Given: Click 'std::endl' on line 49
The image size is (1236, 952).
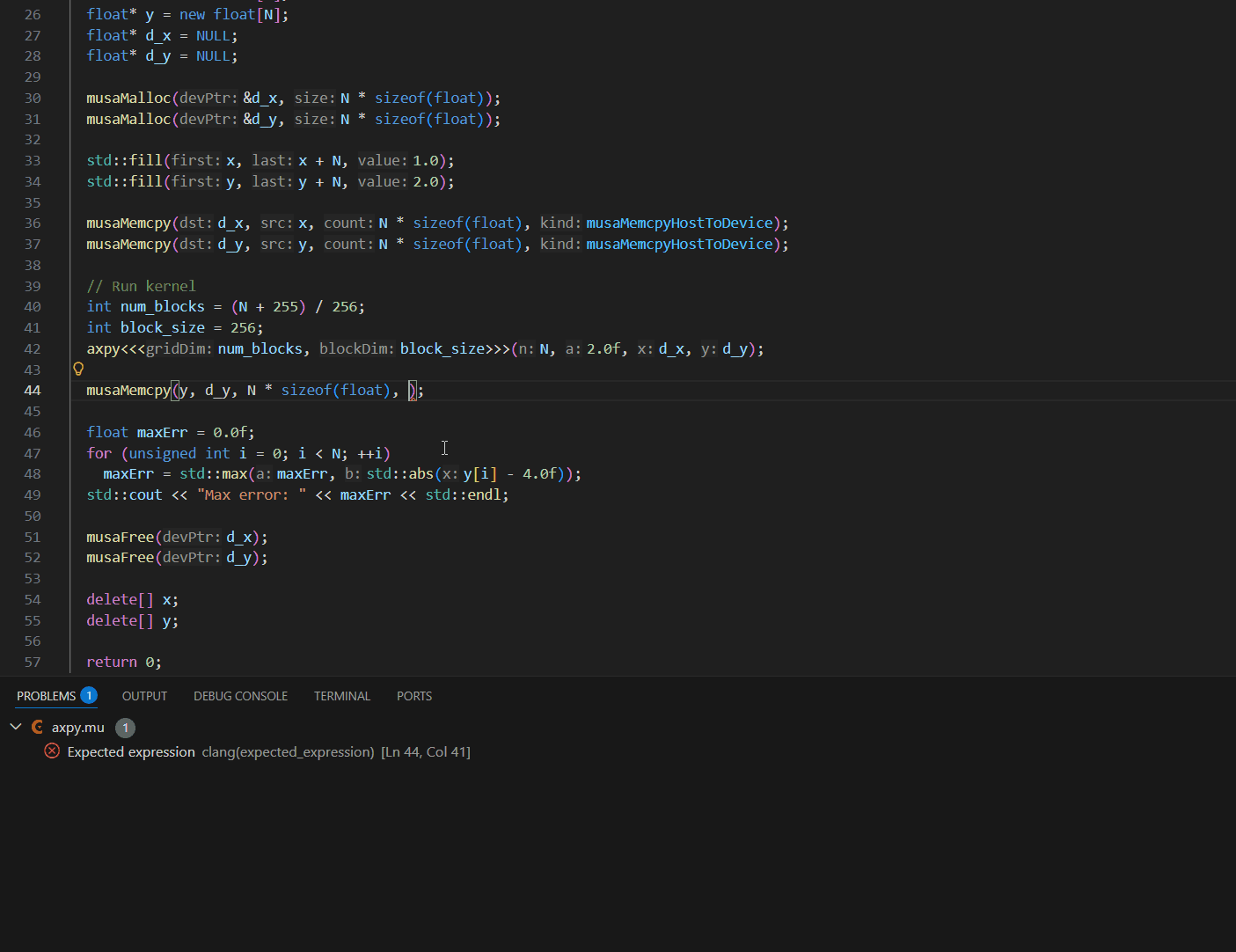Looking at the screenshot, I should 463,494.
